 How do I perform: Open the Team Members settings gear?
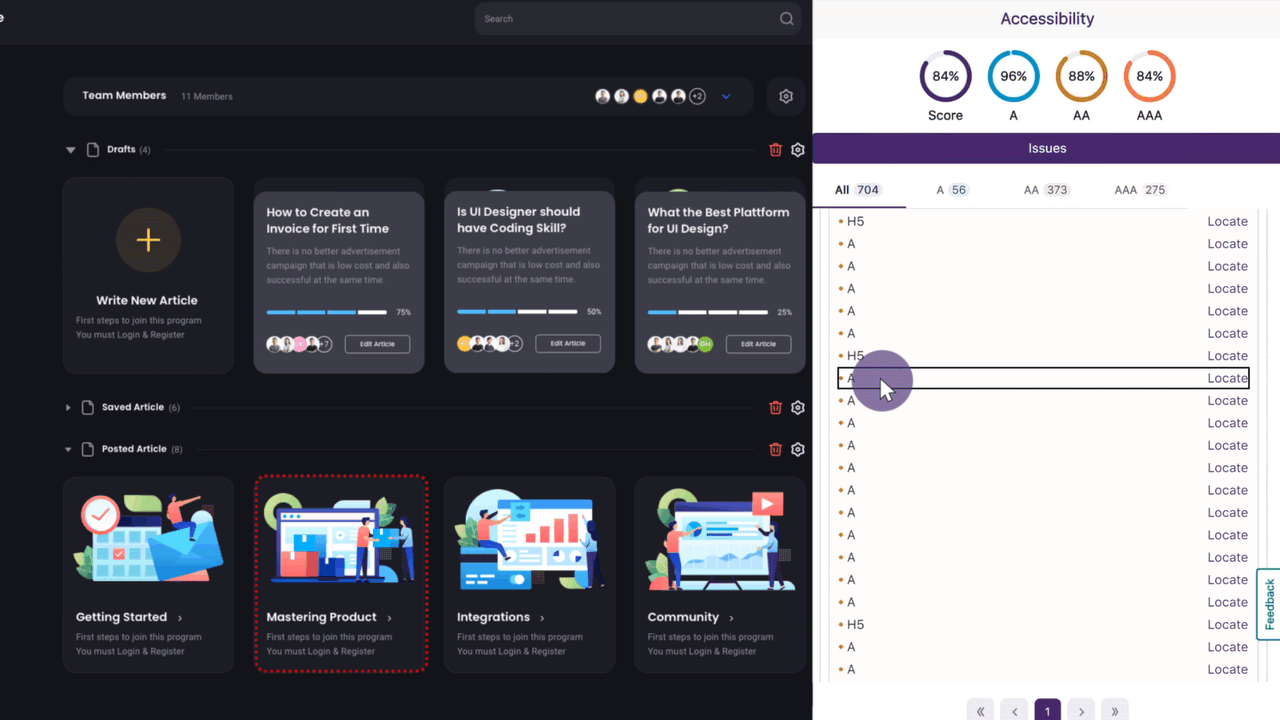pos(785,96)
